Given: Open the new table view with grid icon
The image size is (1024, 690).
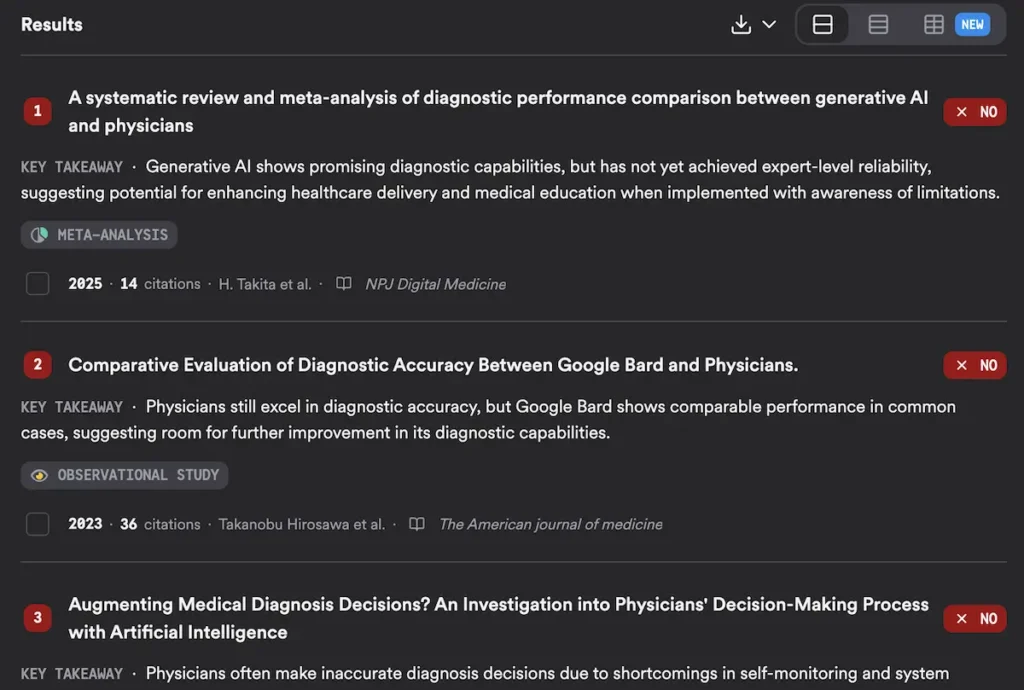Looking at the screenshot, I should tap(933, 23).
